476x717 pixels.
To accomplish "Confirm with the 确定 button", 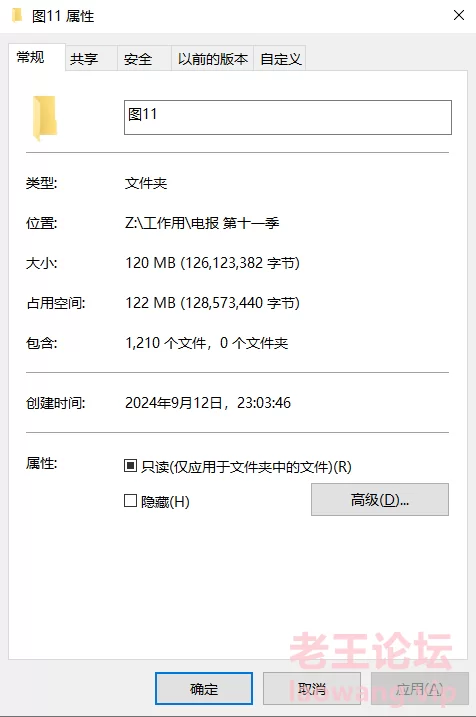I will (204, 688).
